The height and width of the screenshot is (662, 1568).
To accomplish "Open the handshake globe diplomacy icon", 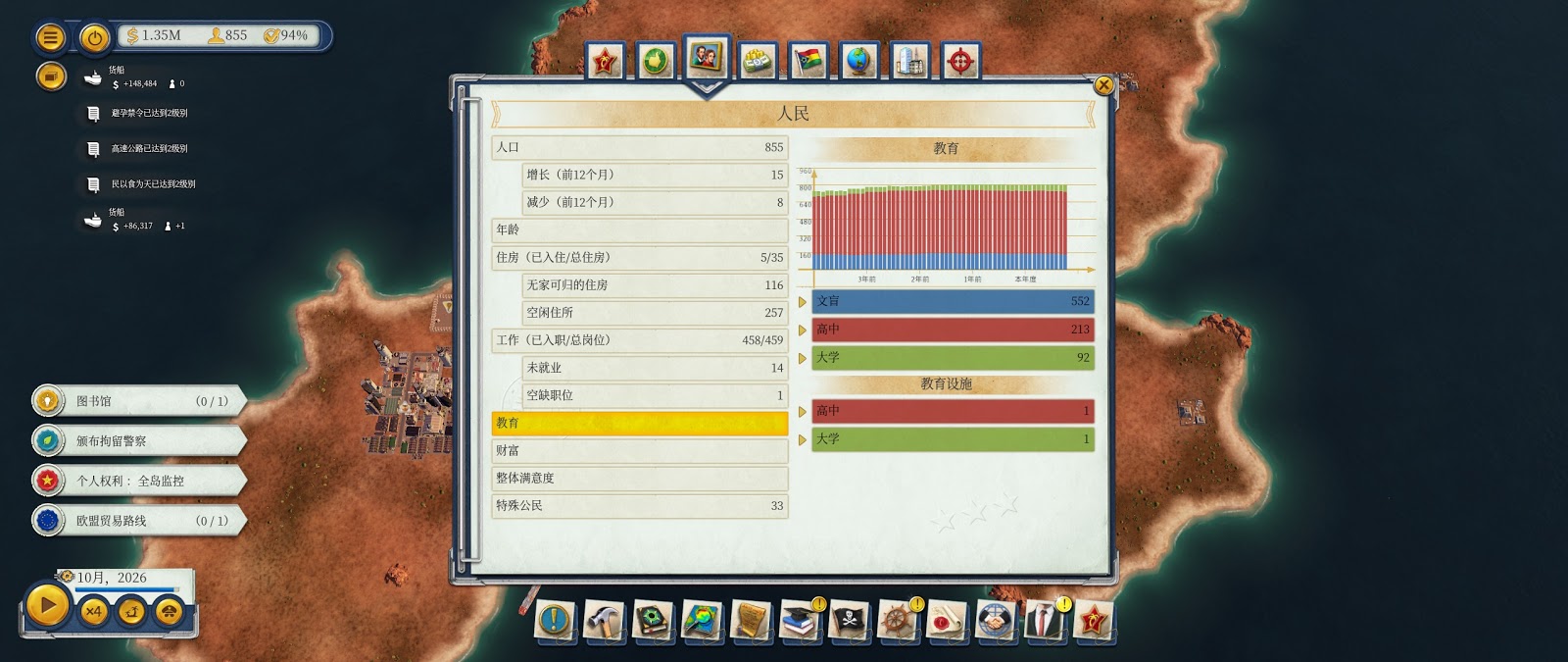I will coord(996,620).
